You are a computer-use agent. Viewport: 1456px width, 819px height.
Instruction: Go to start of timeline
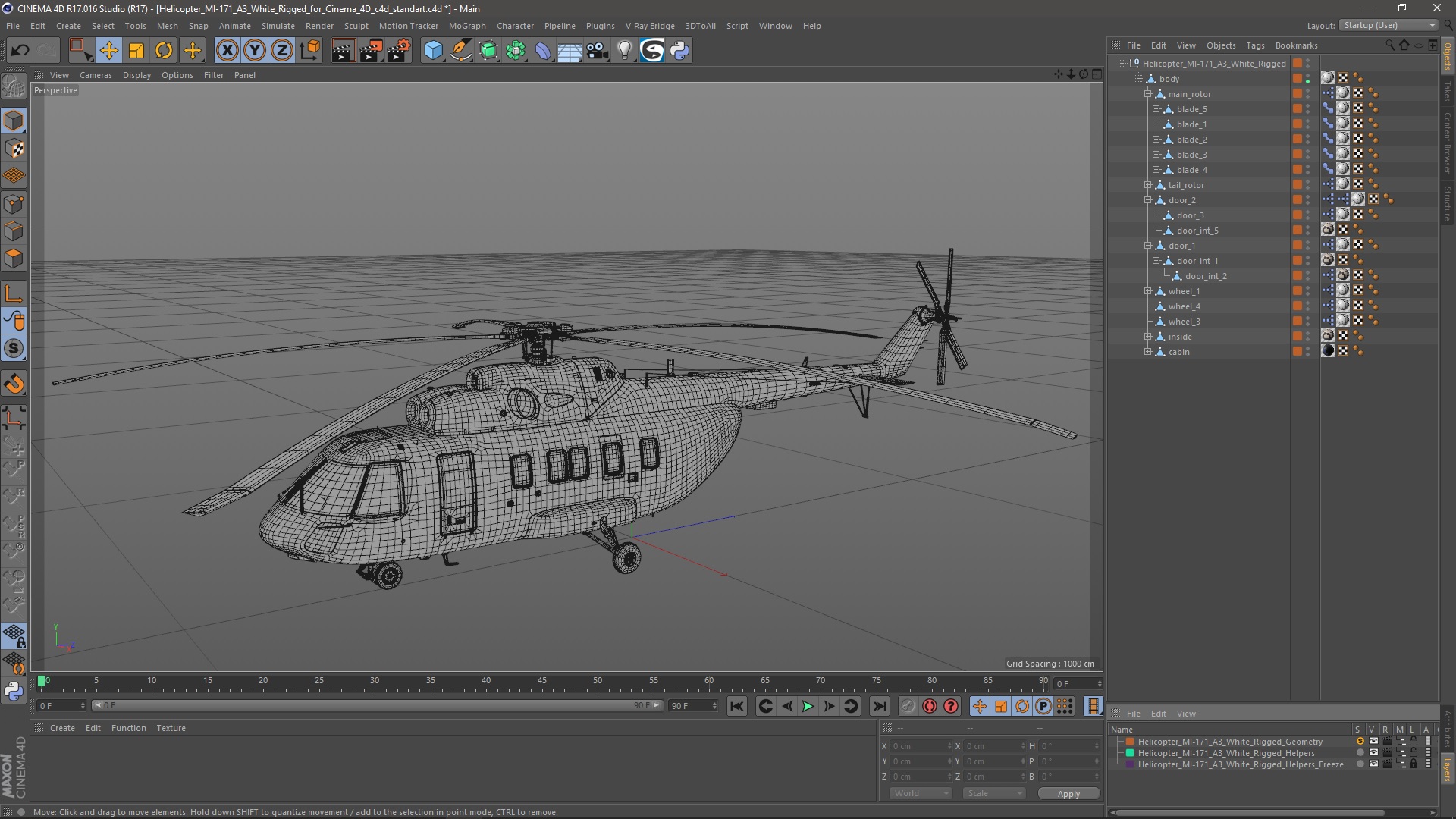click(x=736, y=706)
